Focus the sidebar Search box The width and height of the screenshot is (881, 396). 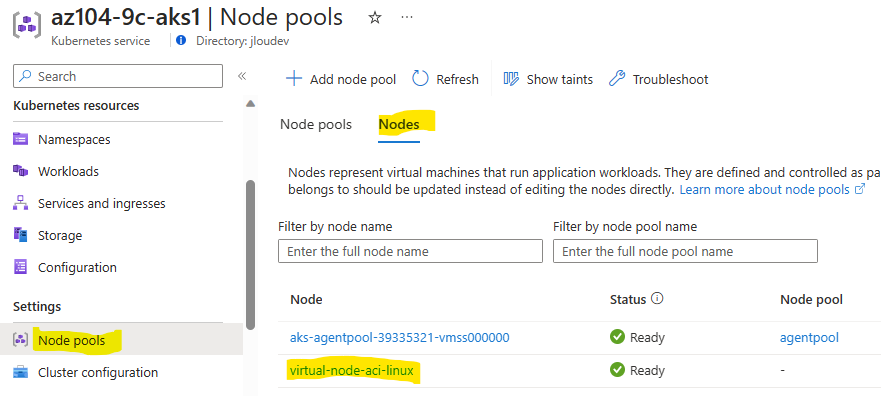point(118,76)
